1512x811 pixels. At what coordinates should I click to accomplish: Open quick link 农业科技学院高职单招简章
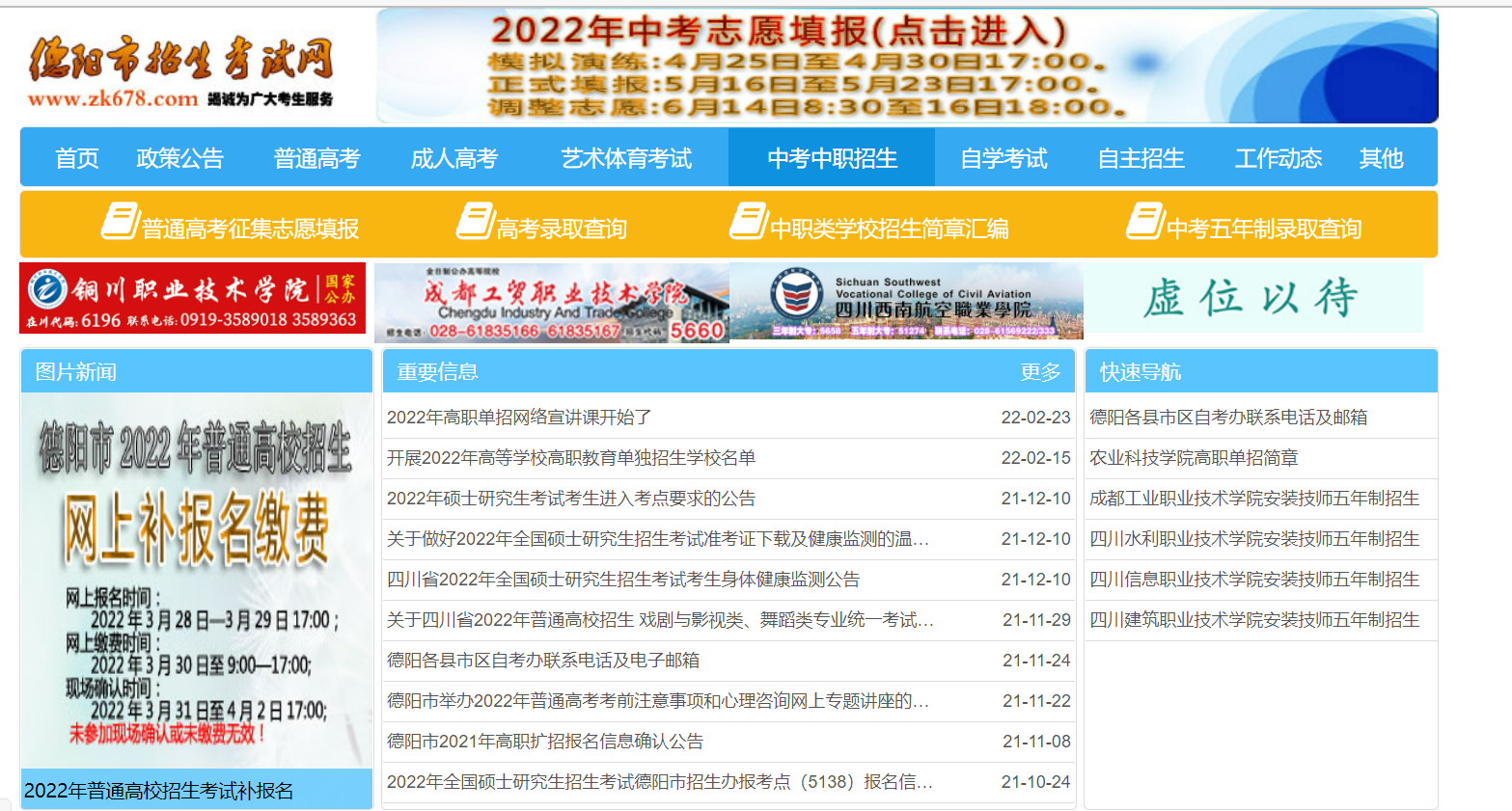(x=1194, y=458)
